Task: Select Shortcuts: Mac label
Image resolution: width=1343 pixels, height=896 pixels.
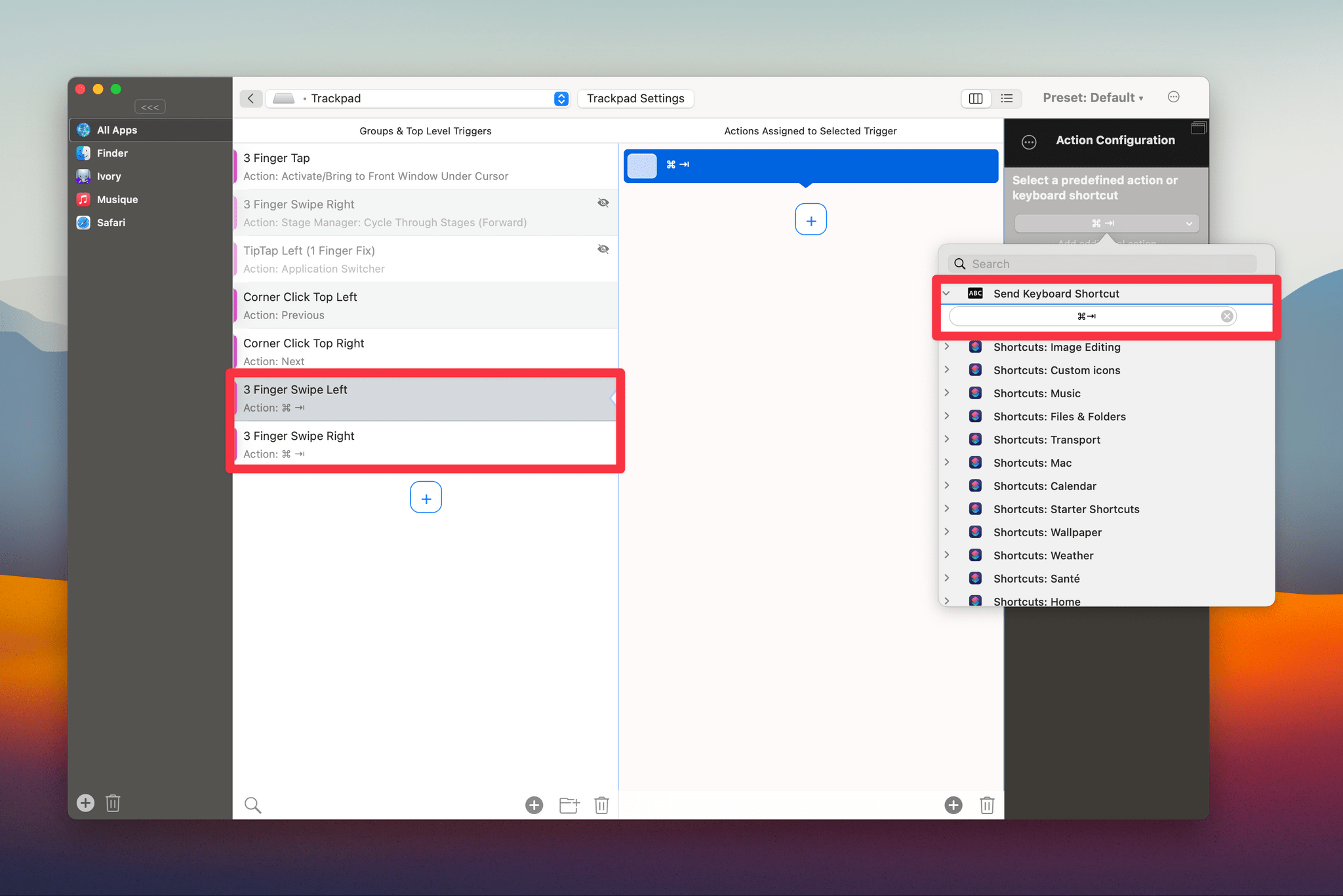Action: pyautogui.click(x=1032, y=463)
